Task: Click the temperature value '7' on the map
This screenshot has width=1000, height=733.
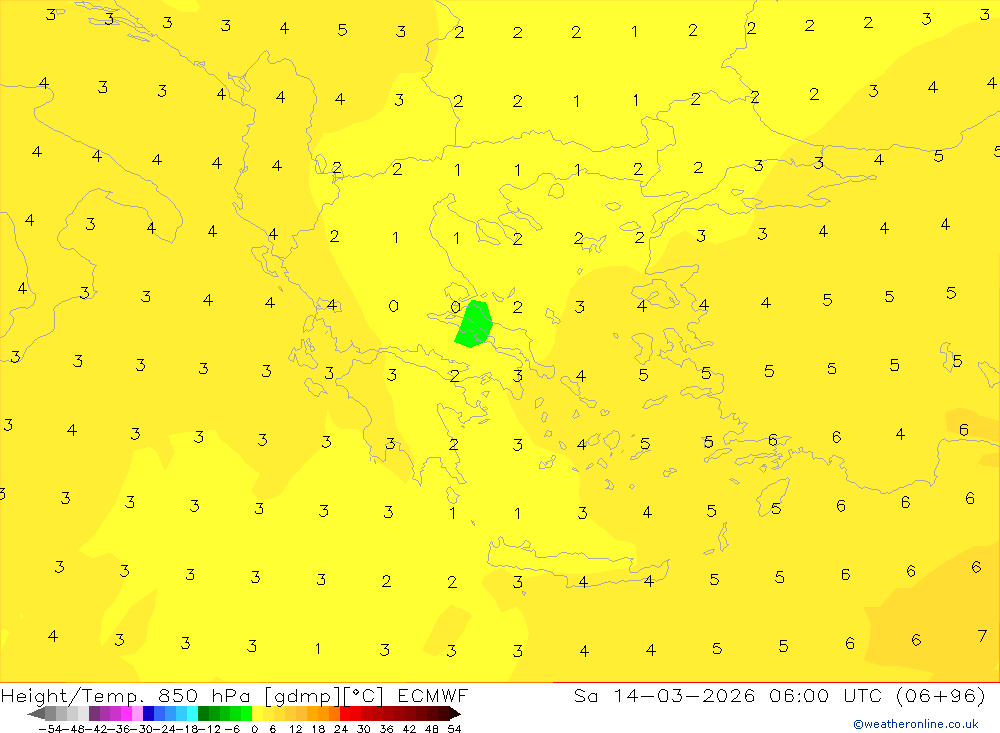Action: click(982, 635)
